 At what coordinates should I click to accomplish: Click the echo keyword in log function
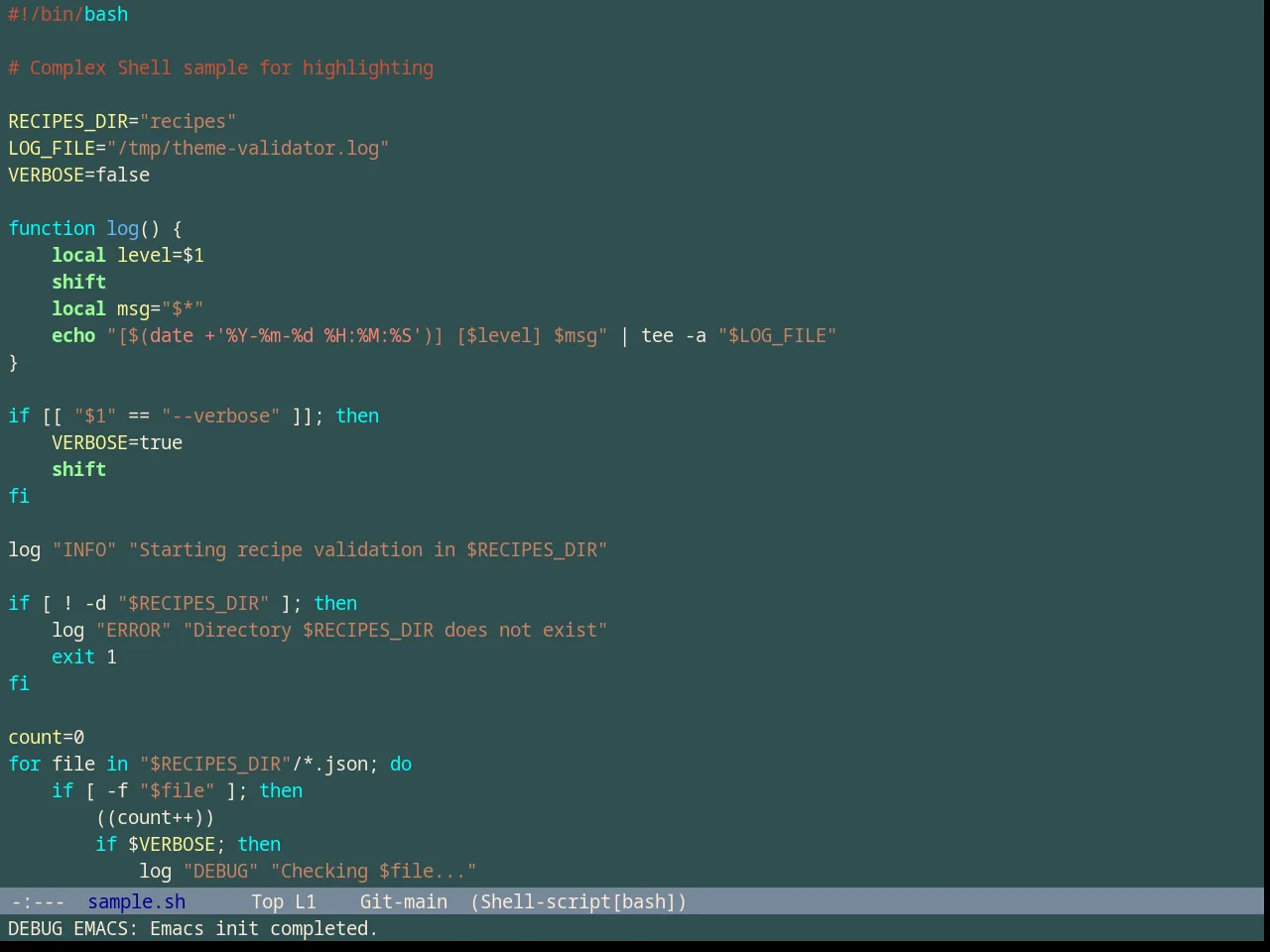point(73,335)
